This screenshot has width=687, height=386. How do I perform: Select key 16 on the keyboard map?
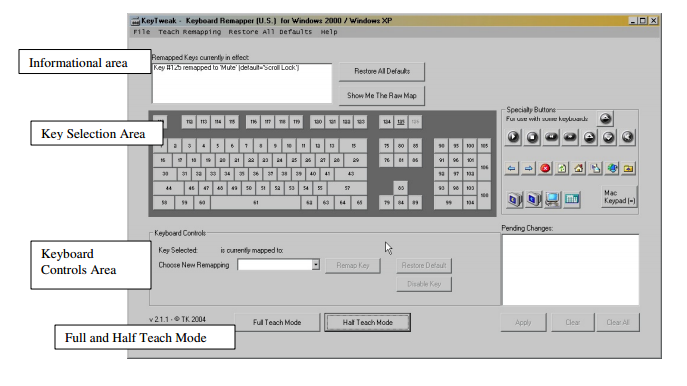coord(163,160)
